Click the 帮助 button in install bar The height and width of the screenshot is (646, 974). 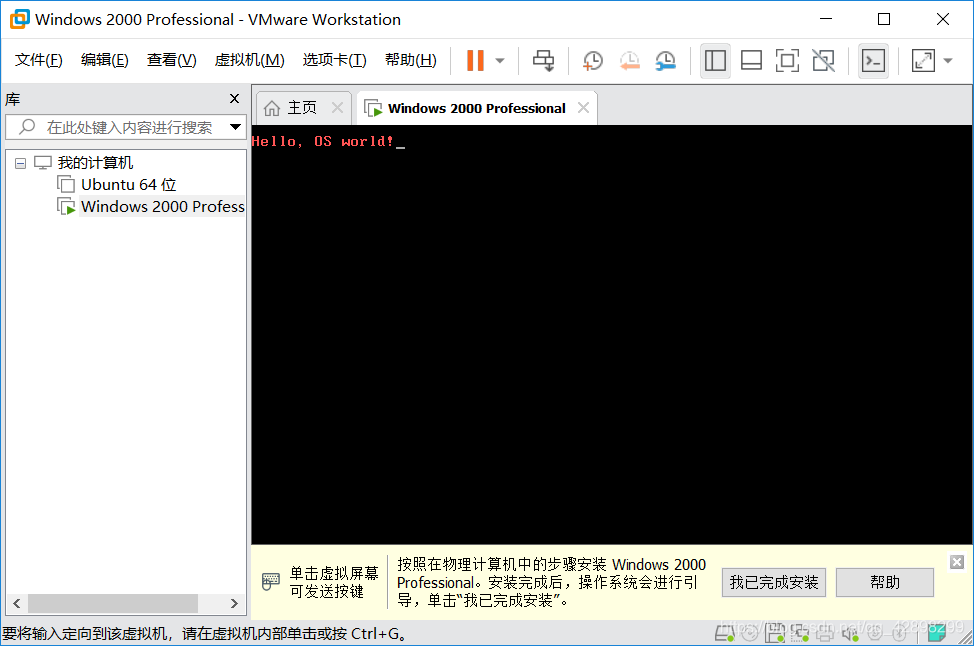point(885,583)
